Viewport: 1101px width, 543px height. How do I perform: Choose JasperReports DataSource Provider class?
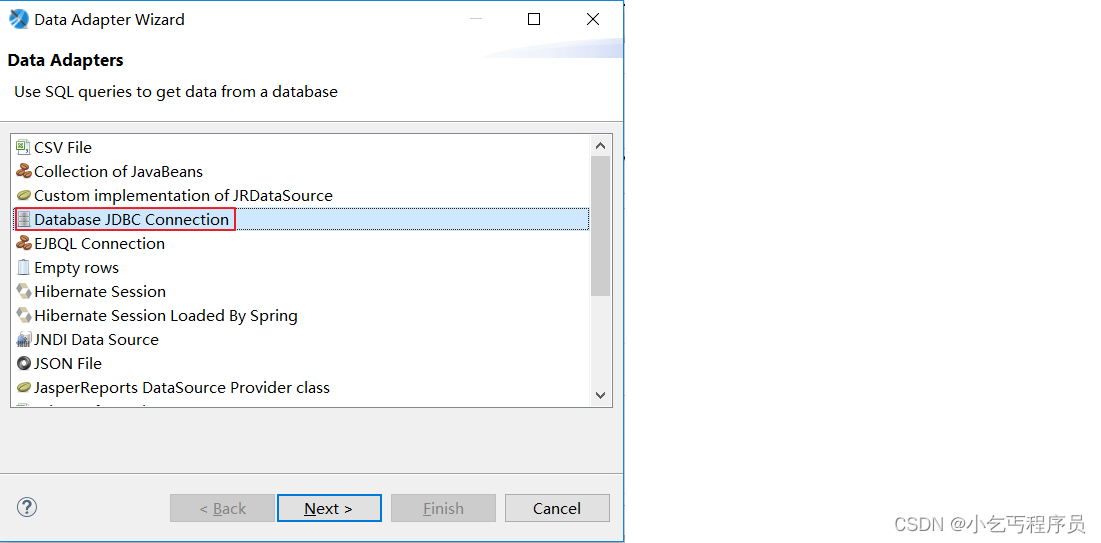tap(301, 388)
